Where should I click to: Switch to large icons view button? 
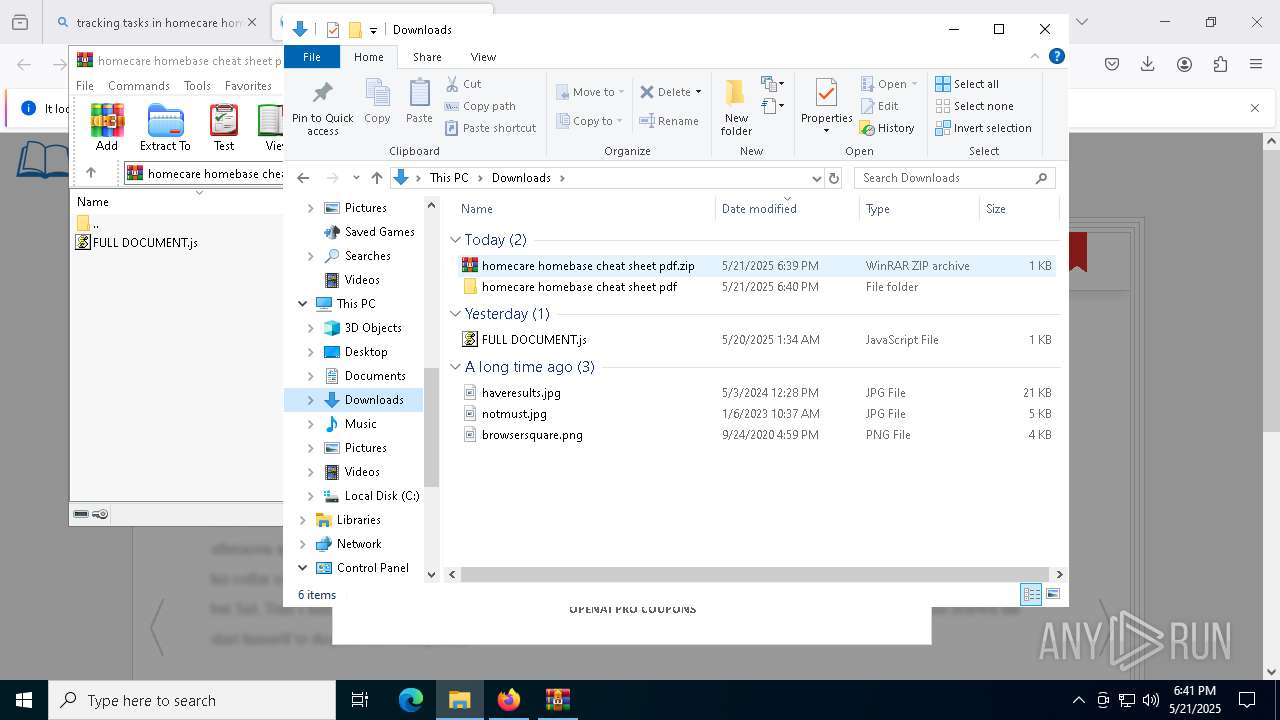click(x=1052, y=594)
